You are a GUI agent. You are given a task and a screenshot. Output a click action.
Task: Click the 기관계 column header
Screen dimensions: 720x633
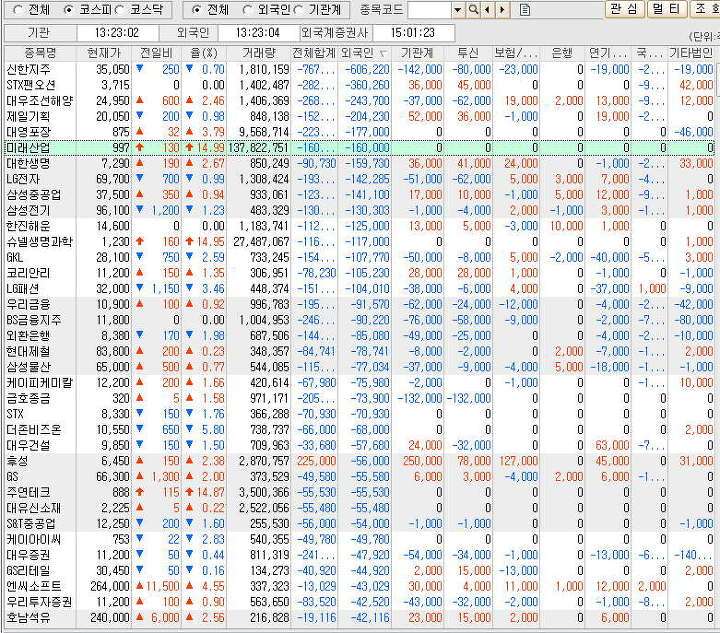[417, 53]
